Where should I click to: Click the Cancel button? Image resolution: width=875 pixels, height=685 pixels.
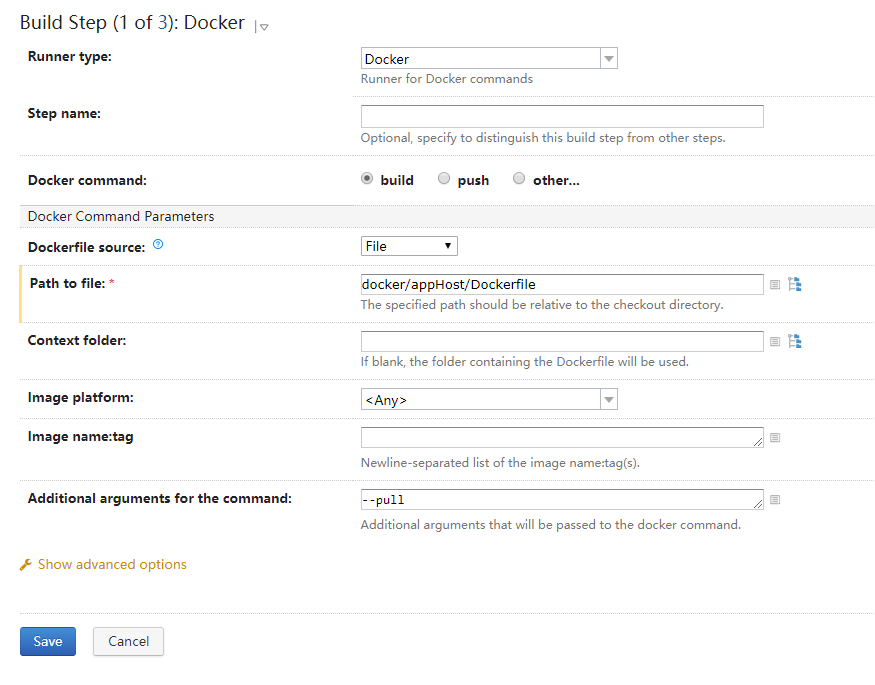pyautogui.click(x=128, y=642)
